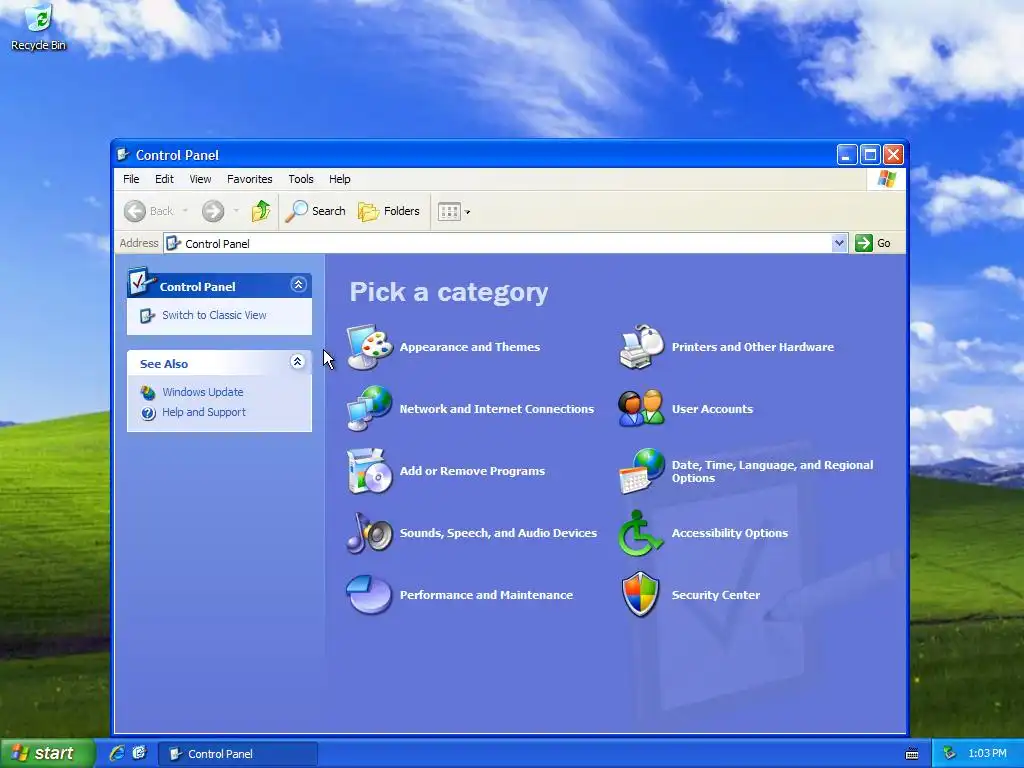
Task: Click the Accessibility Options text link
Action: 729,533
